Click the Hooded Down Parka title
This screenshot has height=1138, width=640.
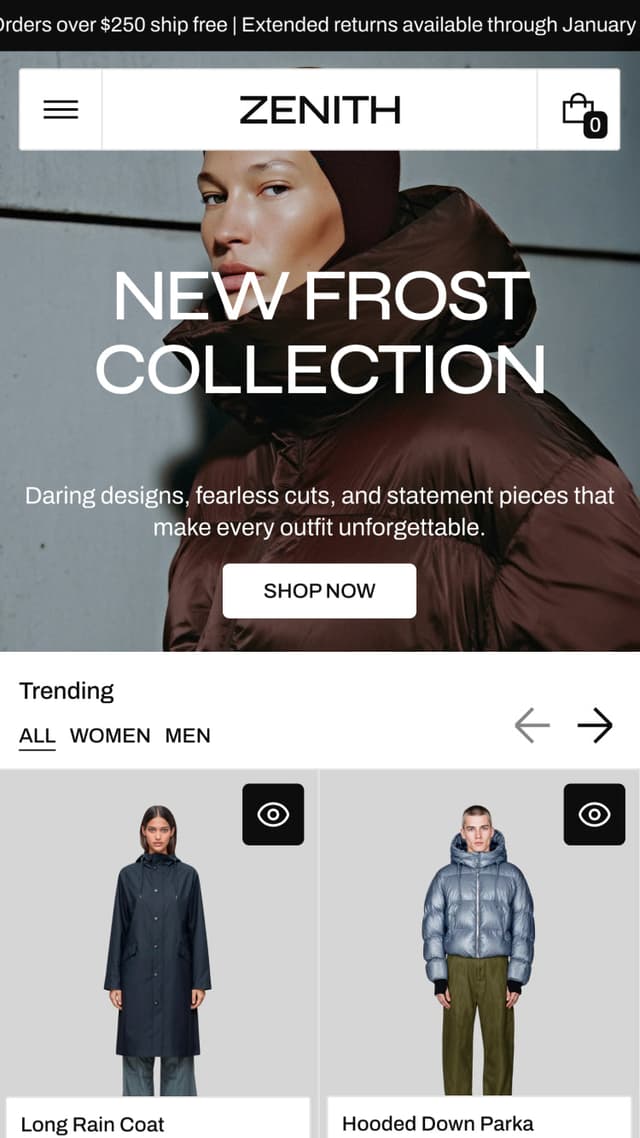(438, 1124)
